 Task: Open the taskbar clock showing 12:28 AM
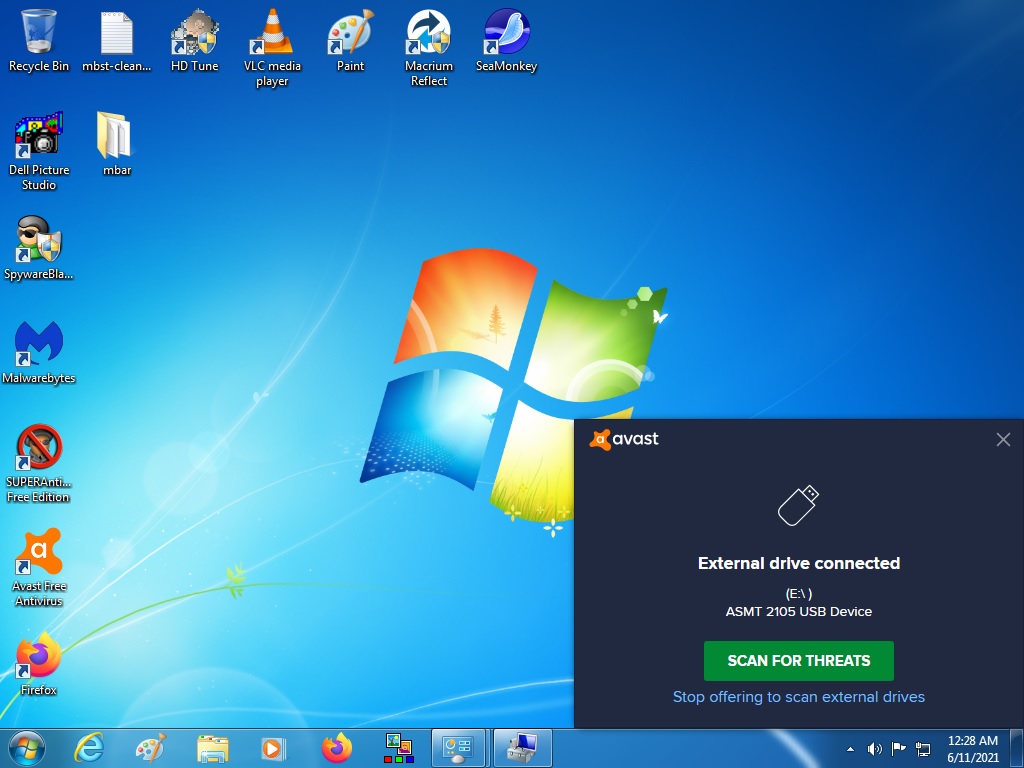coord(972,749)
